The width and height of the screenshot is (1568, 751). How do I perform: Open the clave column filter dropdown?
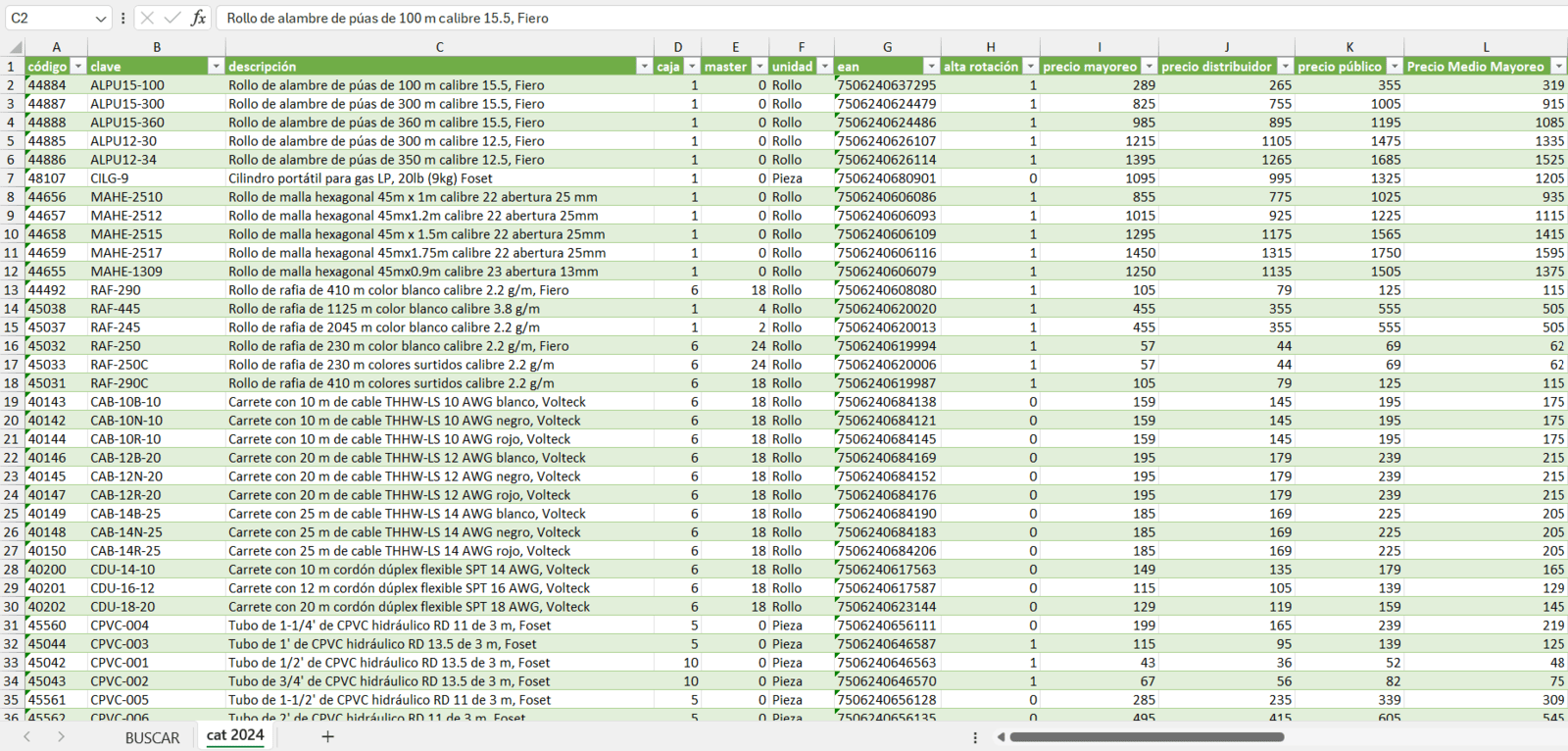216,67
